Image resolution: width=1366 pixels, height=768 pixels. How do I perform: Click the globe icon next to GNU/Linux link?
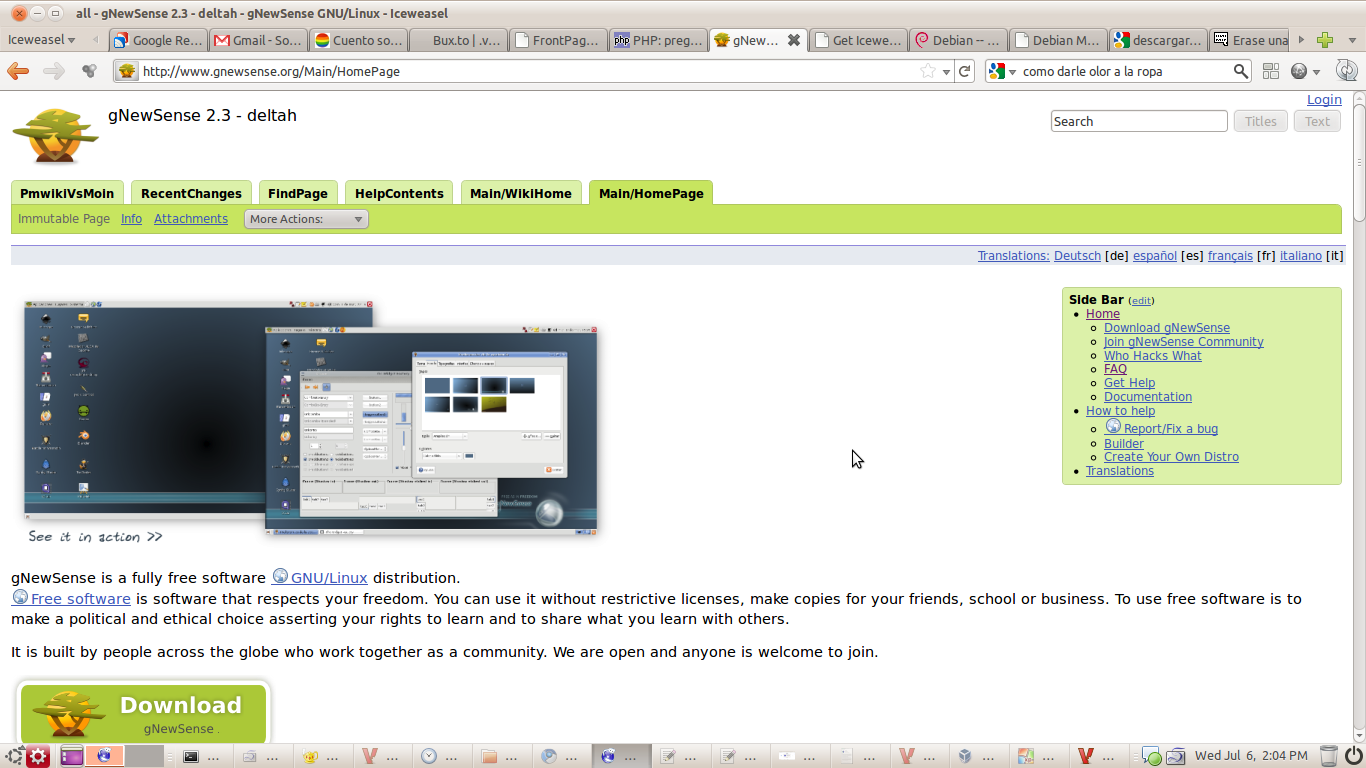280,576
